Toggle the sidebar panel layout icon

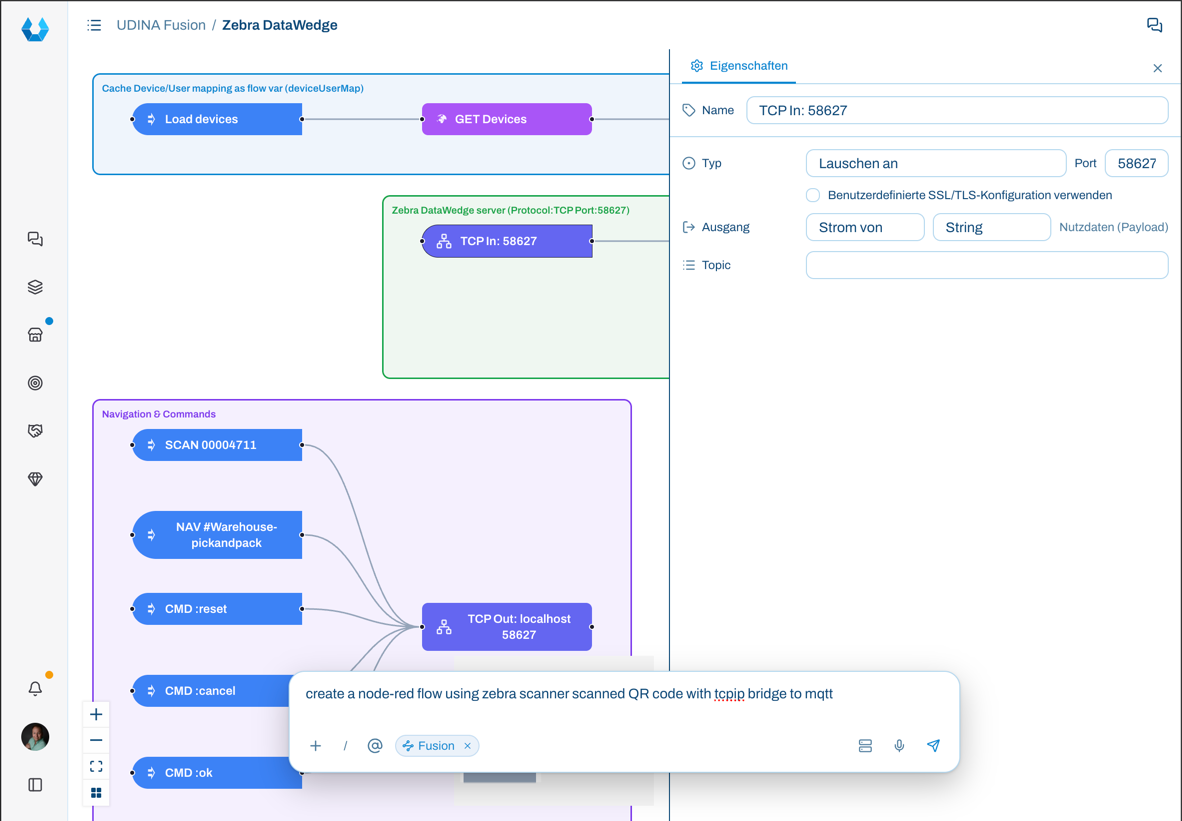[x=35, y=785]
